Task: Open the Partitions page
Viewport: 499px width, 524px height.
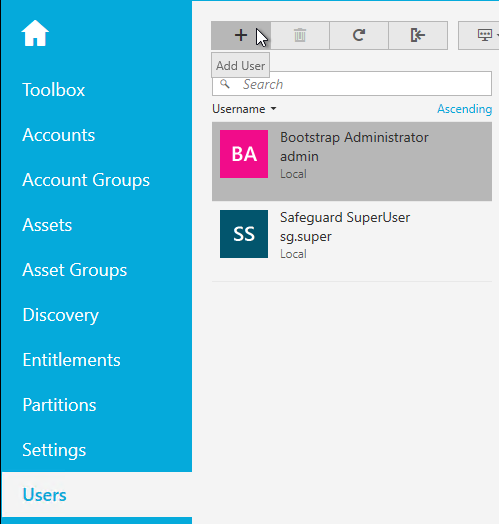Action: click(59, 405)
